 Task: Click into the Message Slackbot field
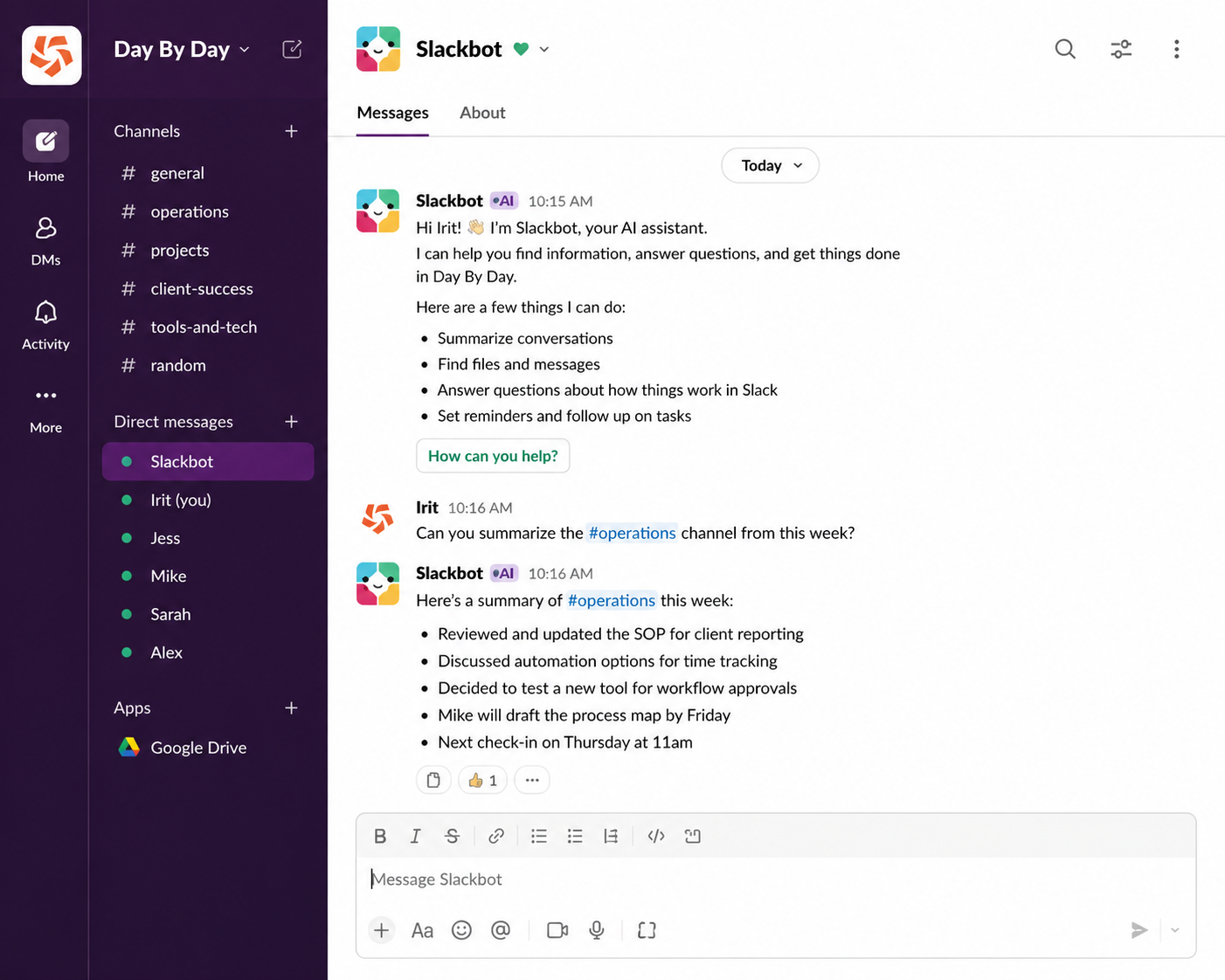pos(775,880)
